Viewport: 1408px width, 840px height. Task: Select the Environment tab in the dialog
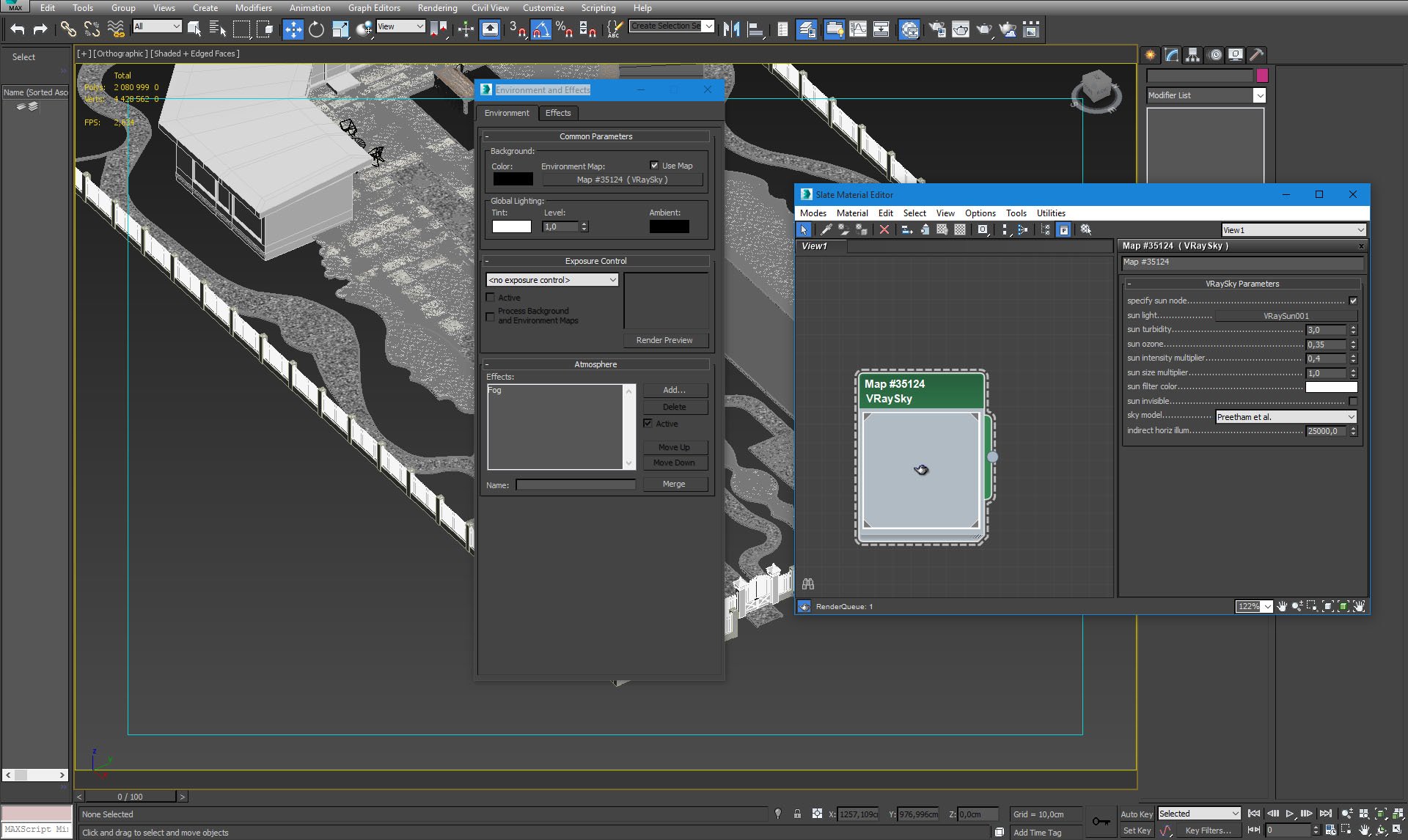(507, 112)
